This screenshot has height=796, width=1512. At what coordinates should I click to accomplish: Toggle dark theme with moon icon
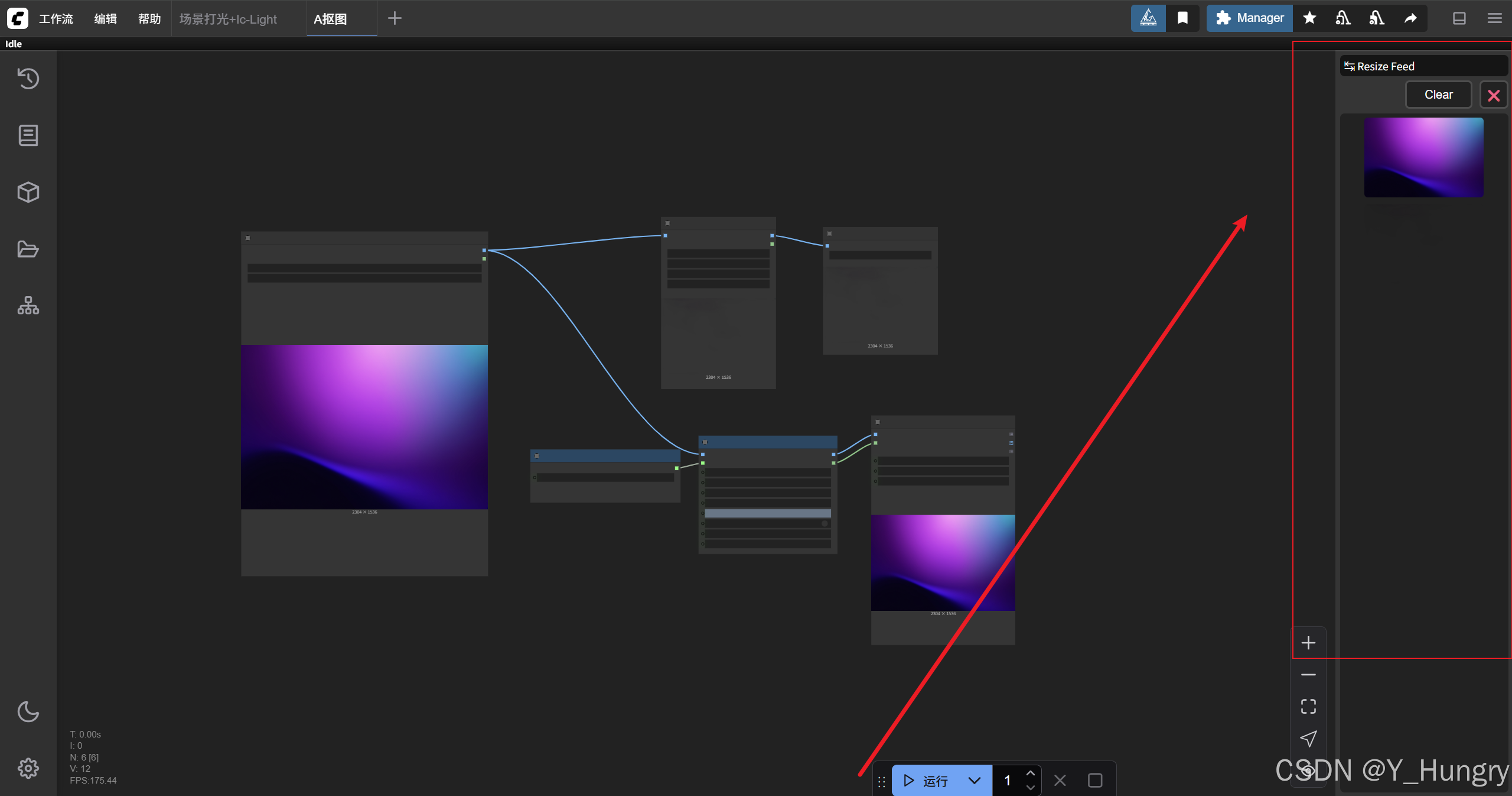coord(28,711)
